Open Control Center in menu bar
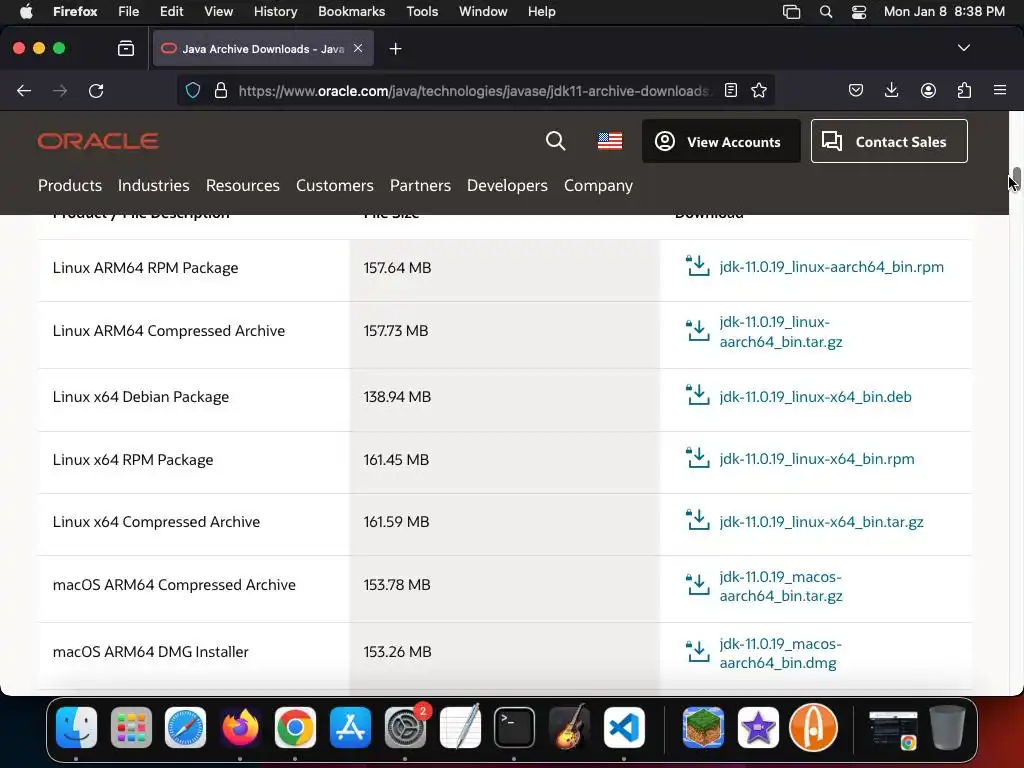 [859, 12]
